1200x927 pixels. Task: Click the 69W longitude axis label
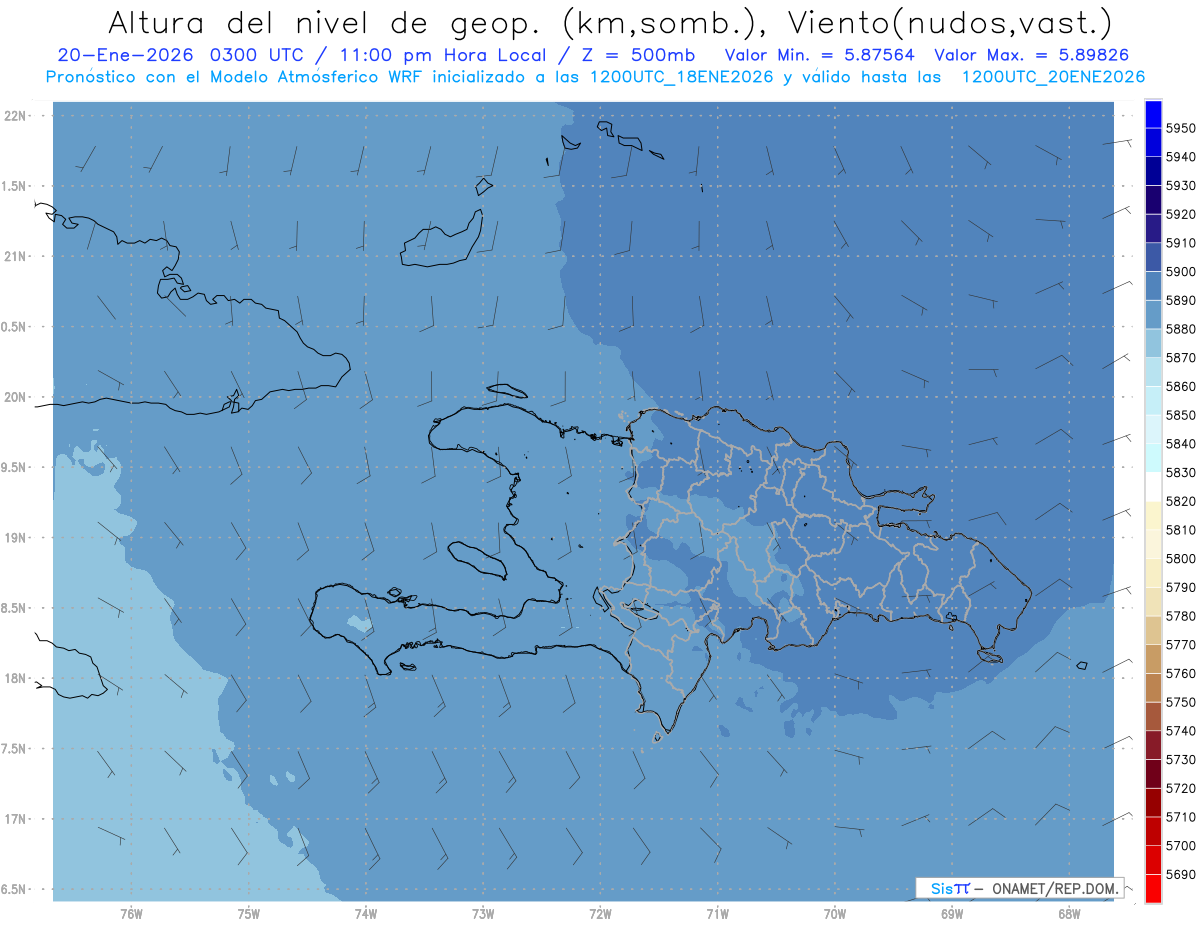click(x=952, y=914)
